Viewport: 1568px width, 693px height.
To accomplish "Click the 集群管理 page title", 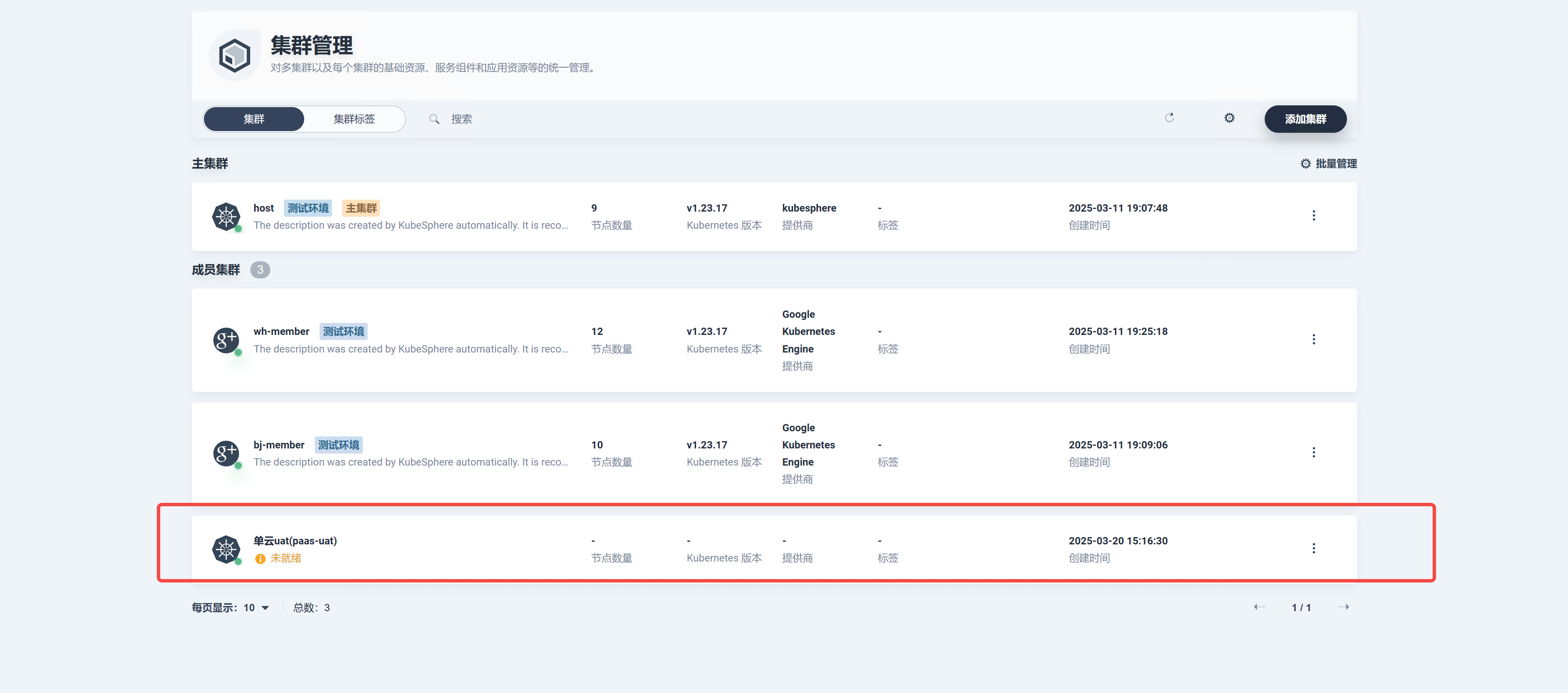I will click(311, 46).
